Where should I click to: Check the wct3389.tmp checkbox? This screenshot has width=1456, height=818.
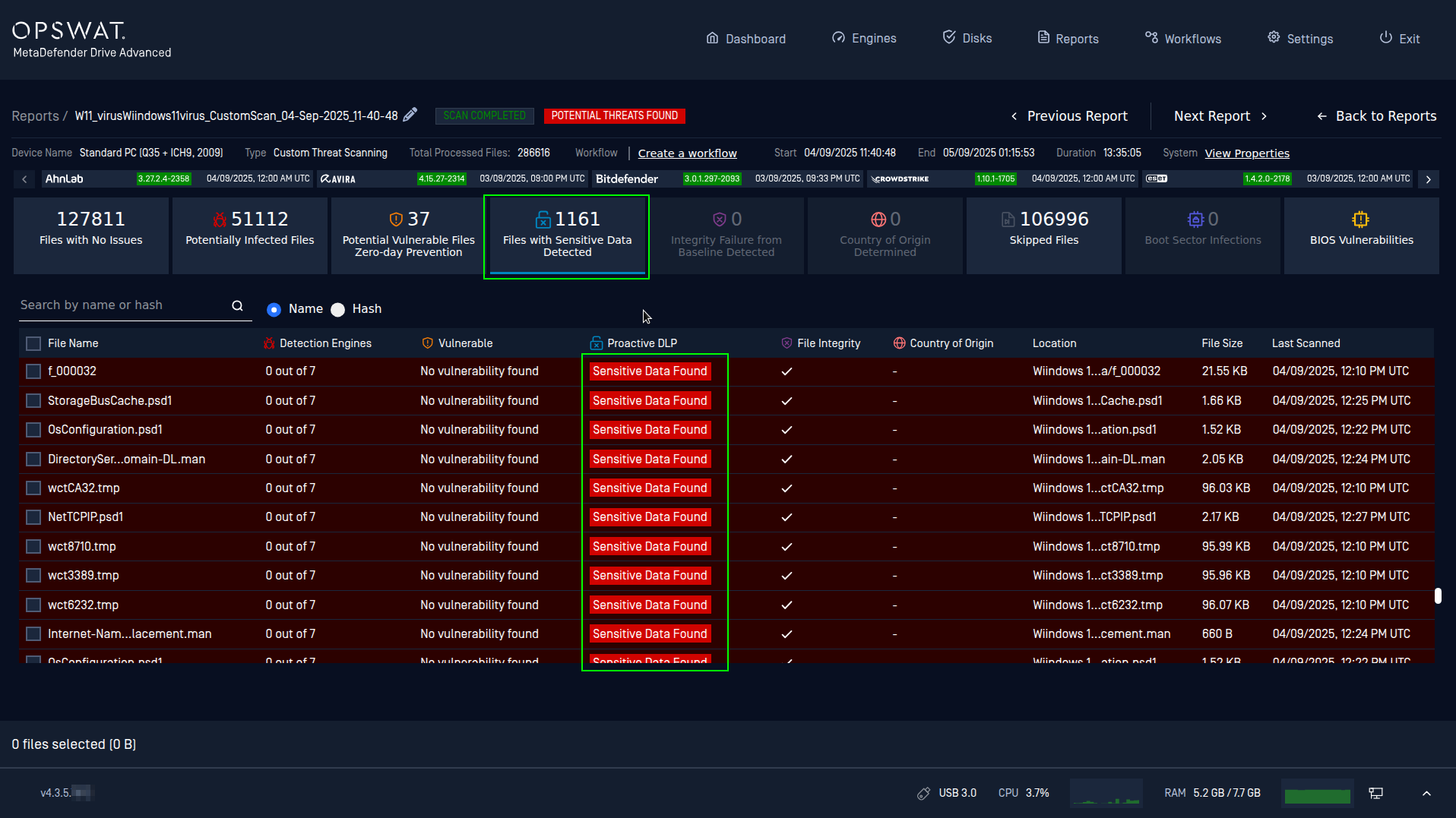coord(33,576)
